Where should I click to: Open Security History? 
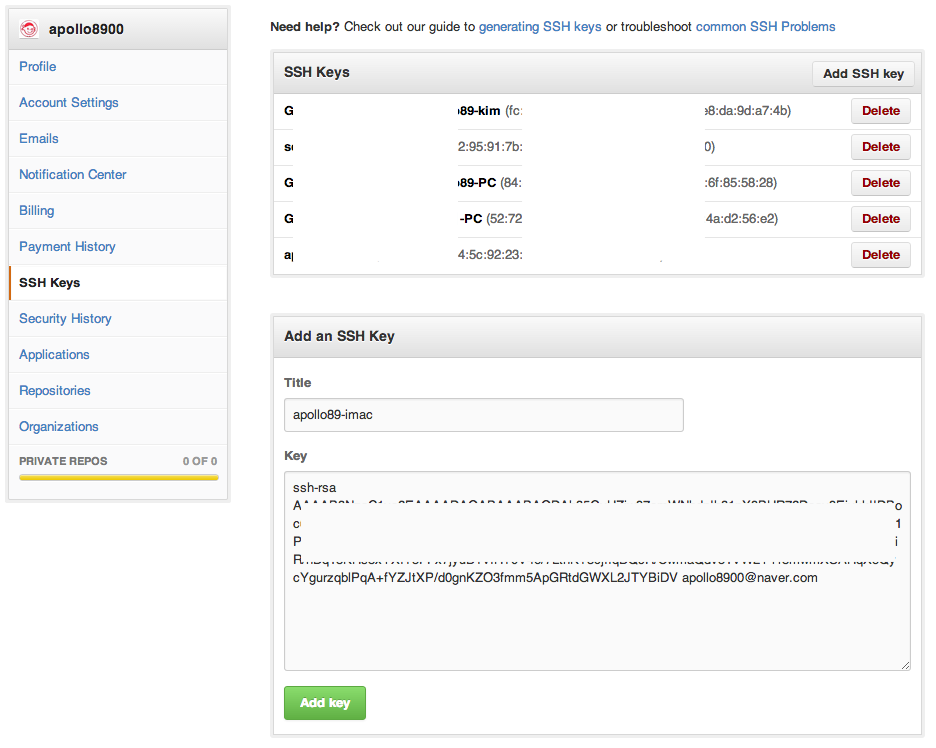pyautogui.click(x=65, y=318)
